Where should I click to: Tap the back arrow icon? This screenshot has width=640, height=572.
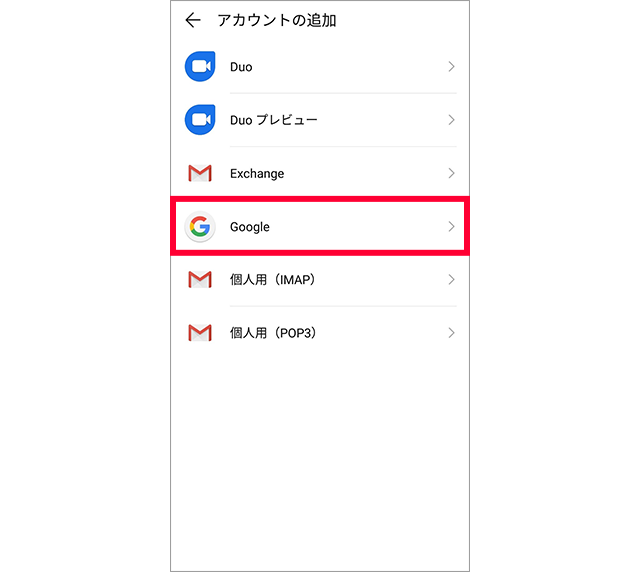193,20
